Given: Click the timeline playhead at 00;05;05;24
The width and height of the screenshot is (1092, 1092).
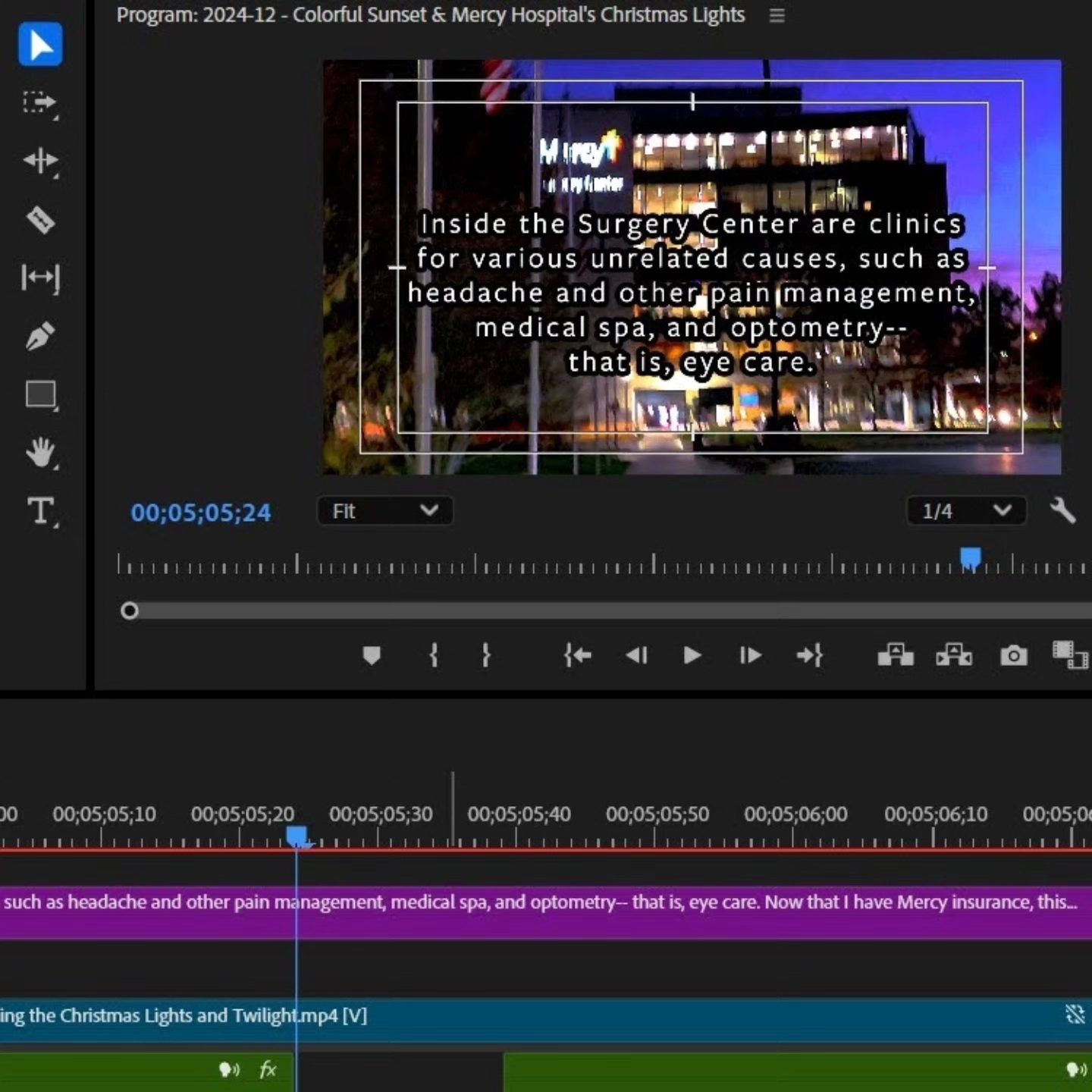Looking at the screenshot, I should (x=297, y=836).
